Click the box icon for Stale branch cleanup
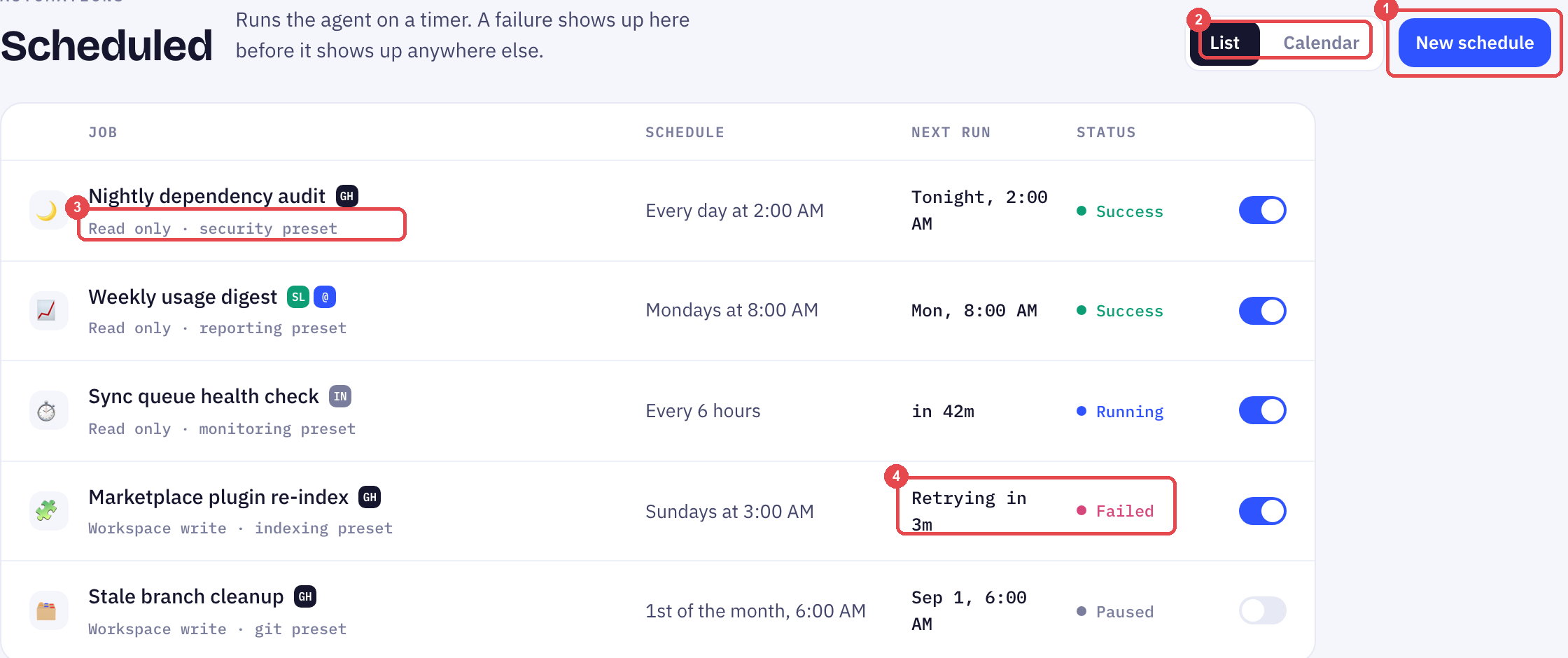 coord(48,610)
